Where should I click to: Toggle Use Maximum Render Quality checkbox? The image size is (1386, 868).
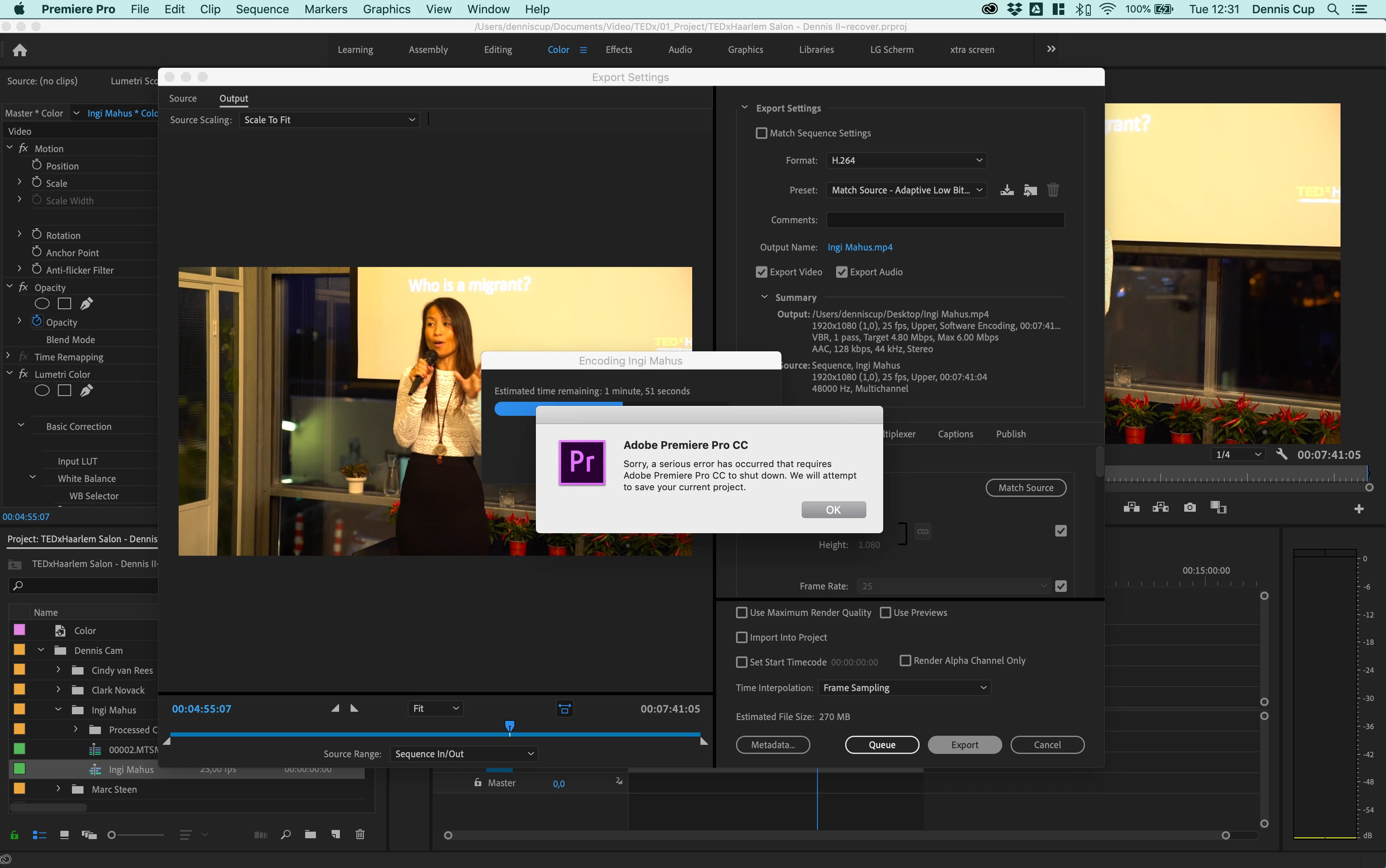pyautogui.click(x=742, y=613)
